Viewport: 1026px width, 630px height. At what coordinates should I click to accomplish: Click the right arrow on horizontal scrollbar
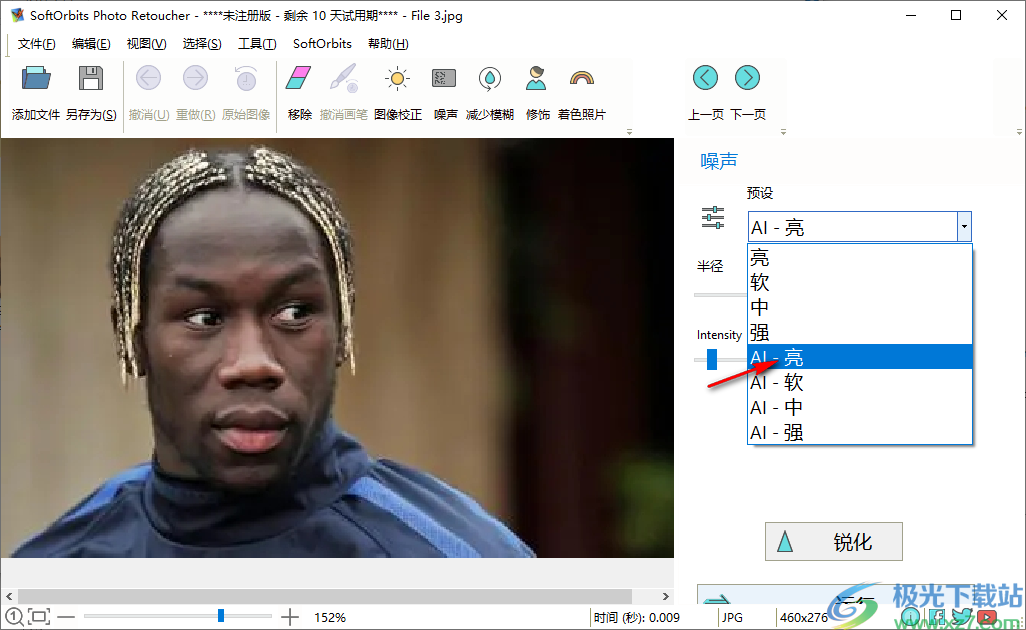point(665,595)
